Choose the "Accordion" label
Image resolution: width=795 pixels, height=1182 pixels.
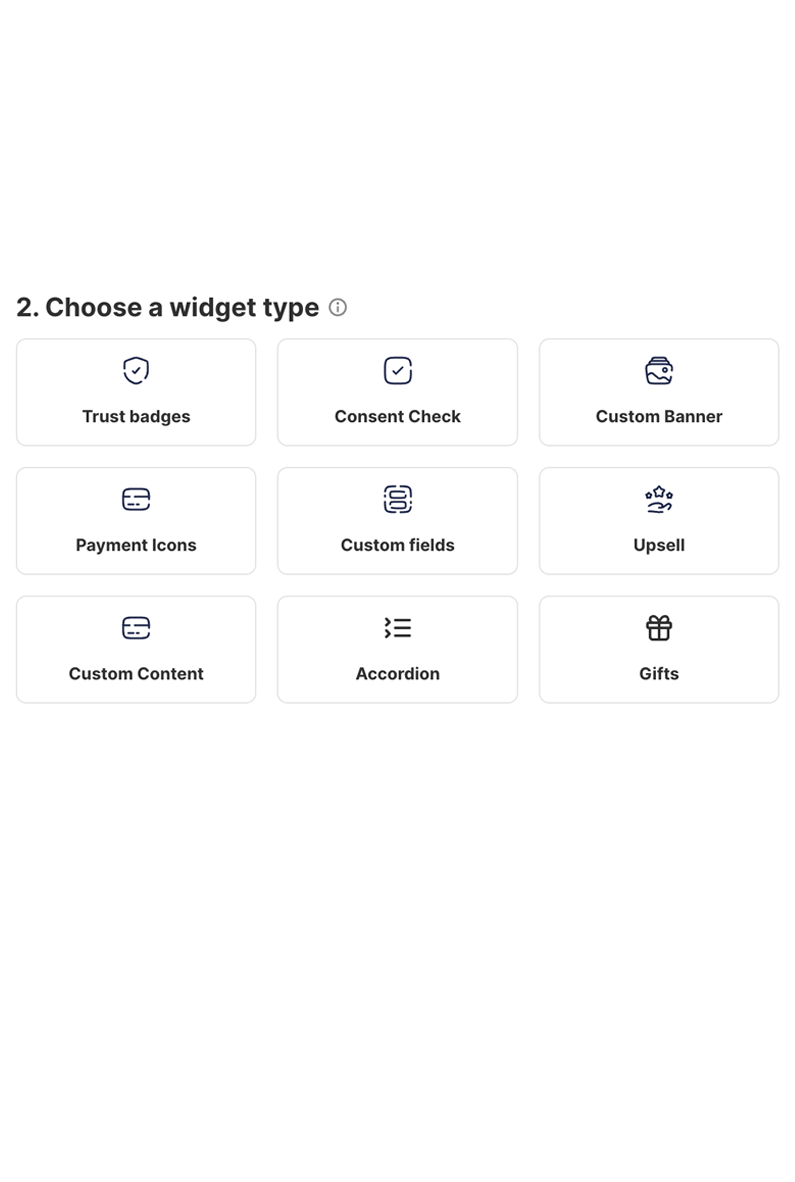pyautogui.click(x=398, y=674)
